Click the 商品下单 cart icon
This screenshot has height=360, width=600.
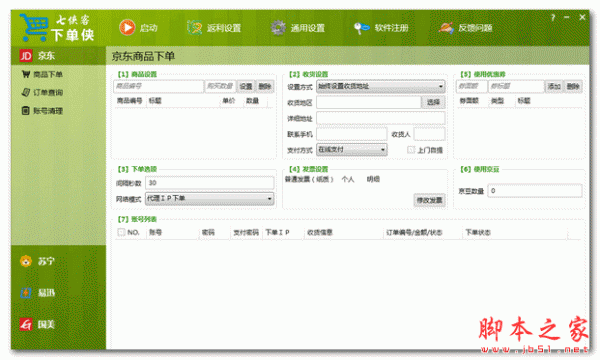26,74
